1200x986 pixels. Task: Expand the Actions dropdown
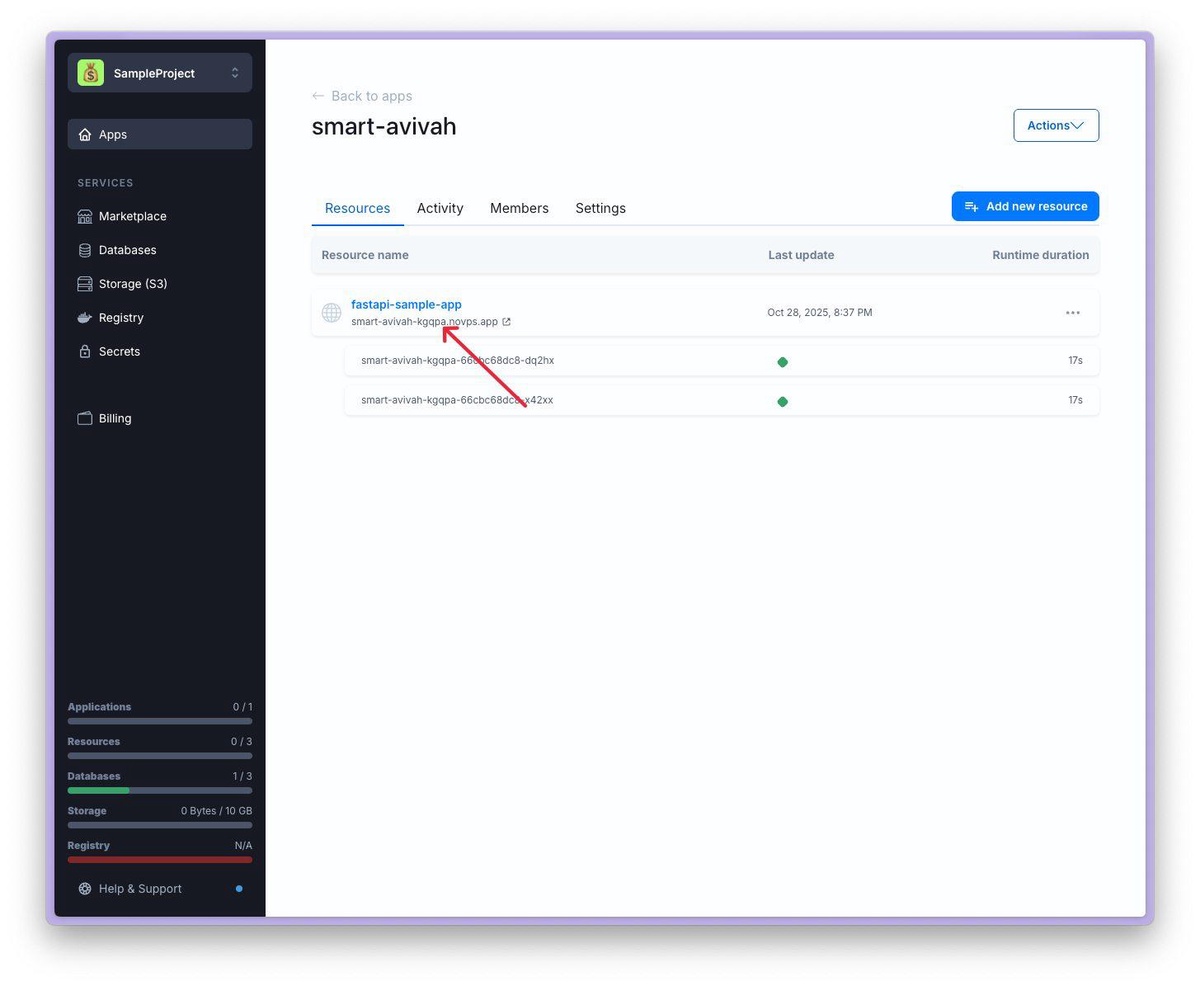pos(1055,125)
